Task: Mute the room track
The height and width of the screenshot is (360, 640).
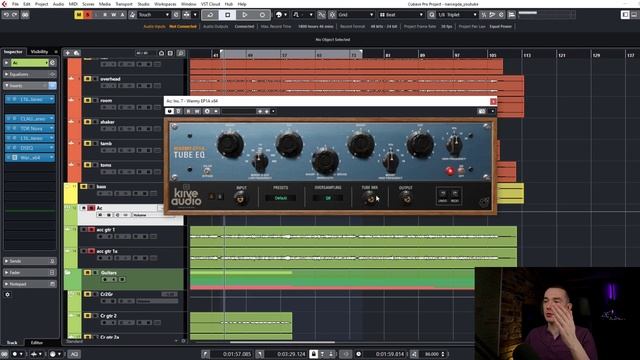Action: (x=87, y=100)
